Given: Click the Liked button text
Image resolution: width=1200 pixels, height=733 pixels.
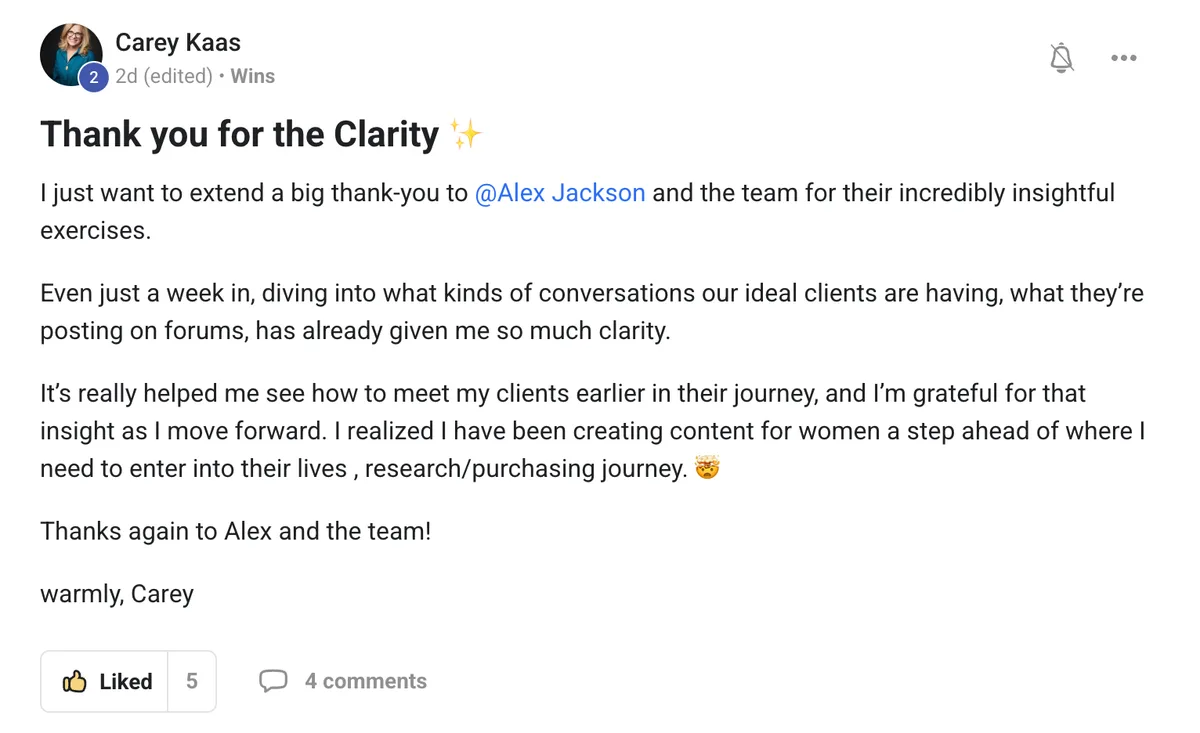Looking at the screenshot, I should click(x=125, y=681).
